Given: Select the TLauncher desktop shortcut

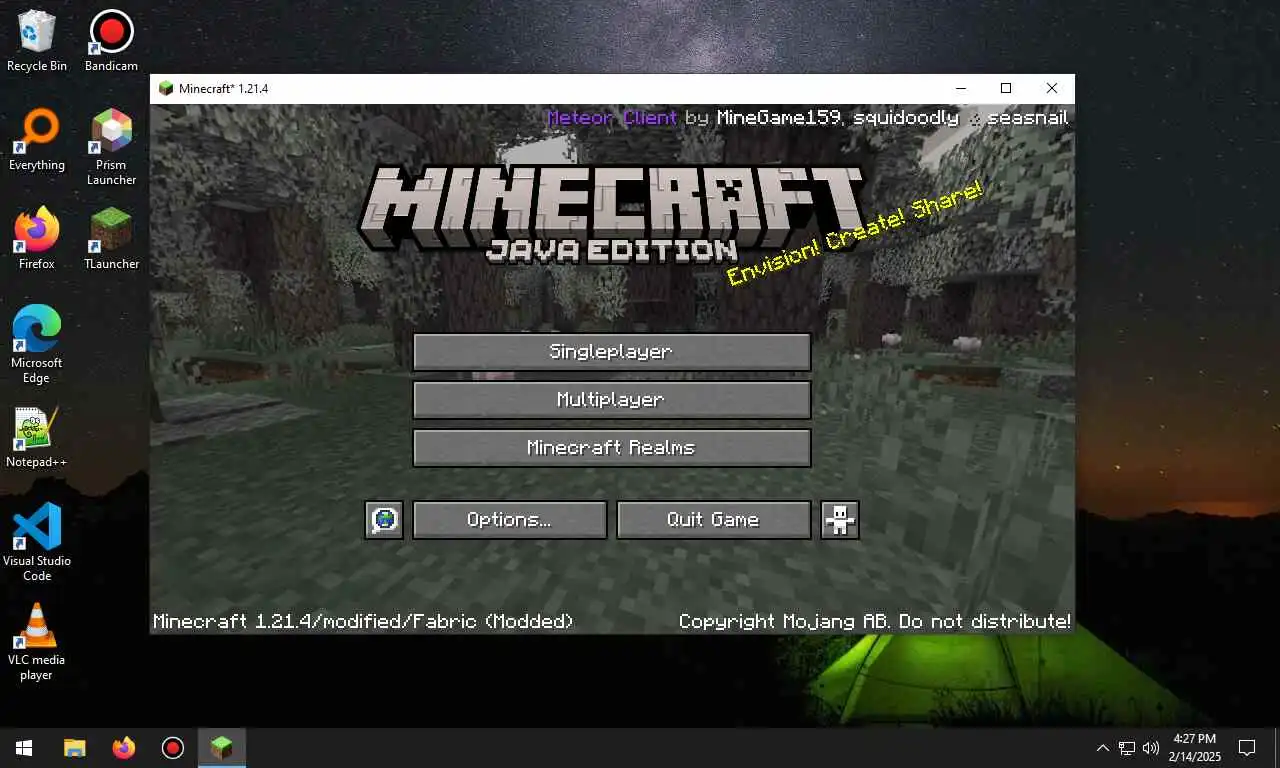Looking at the screenshot, I should pyautogui.click(x=111, y=240).
